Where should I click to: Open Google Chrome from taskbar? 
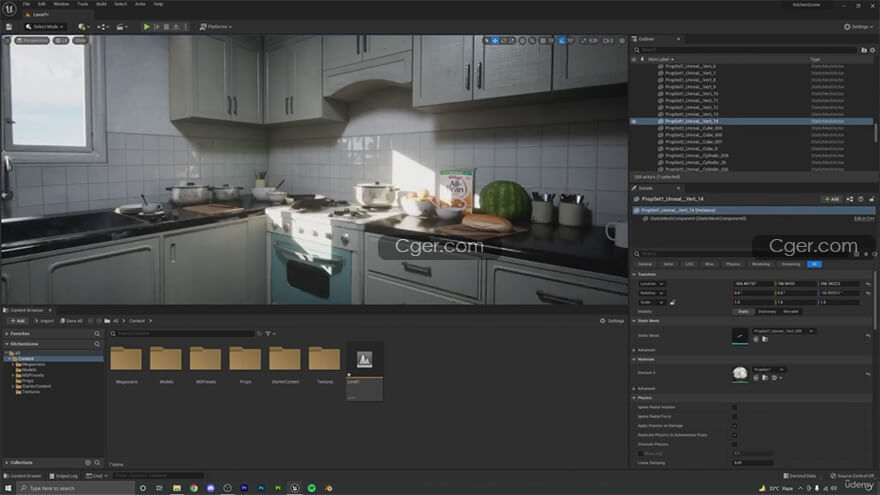(x=194, y=488)
